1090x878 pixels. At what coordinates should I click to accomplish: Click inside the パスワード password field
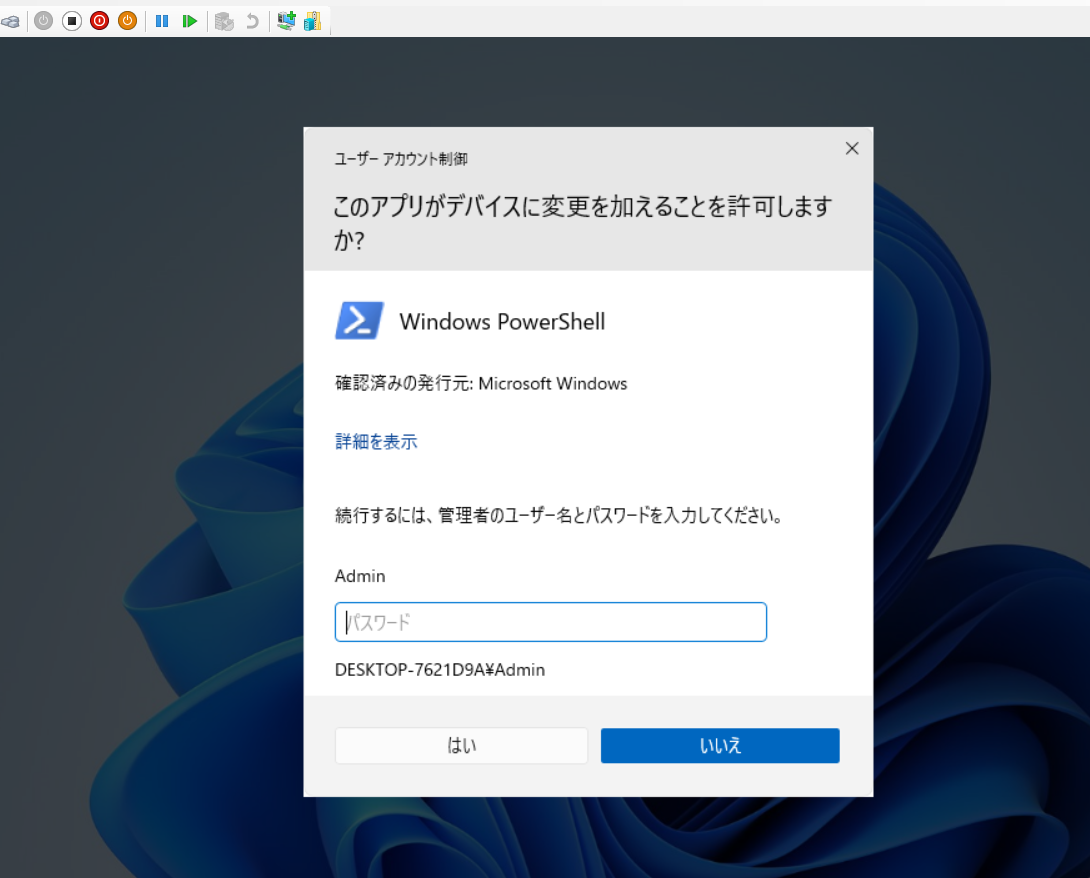click(x=550, y=621)
